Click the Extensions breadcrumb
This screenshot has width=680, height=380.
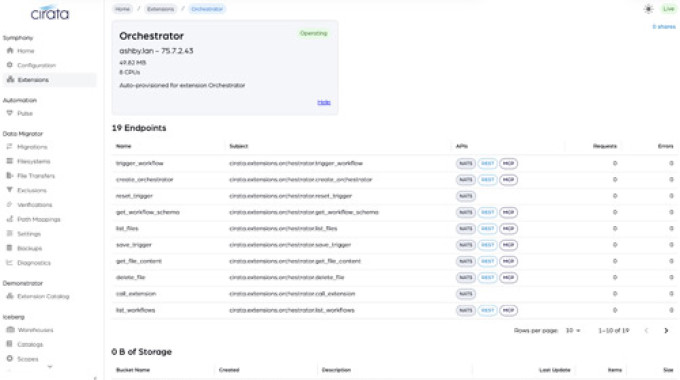click(160, 9)
